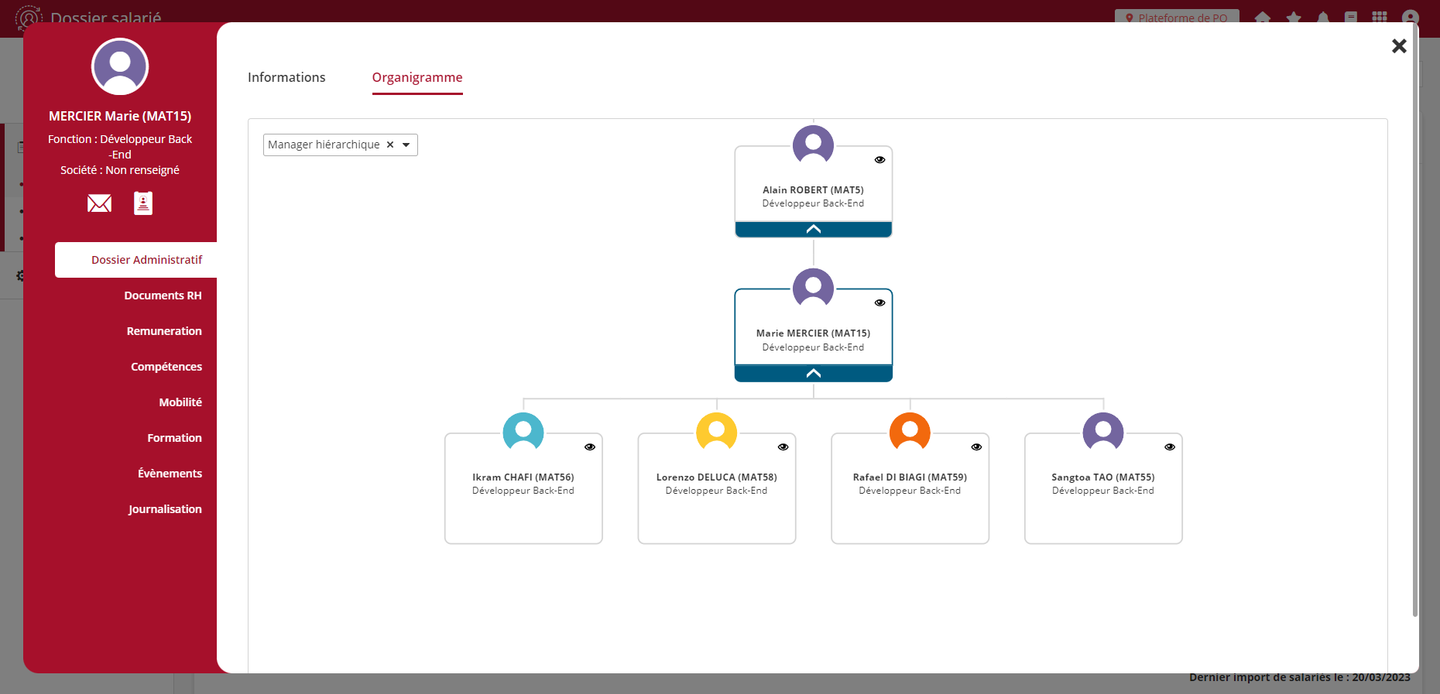
Task: Toggle eye icon on Alain ROBERT card
Action: pyautogui.click(x=880, y=160)
